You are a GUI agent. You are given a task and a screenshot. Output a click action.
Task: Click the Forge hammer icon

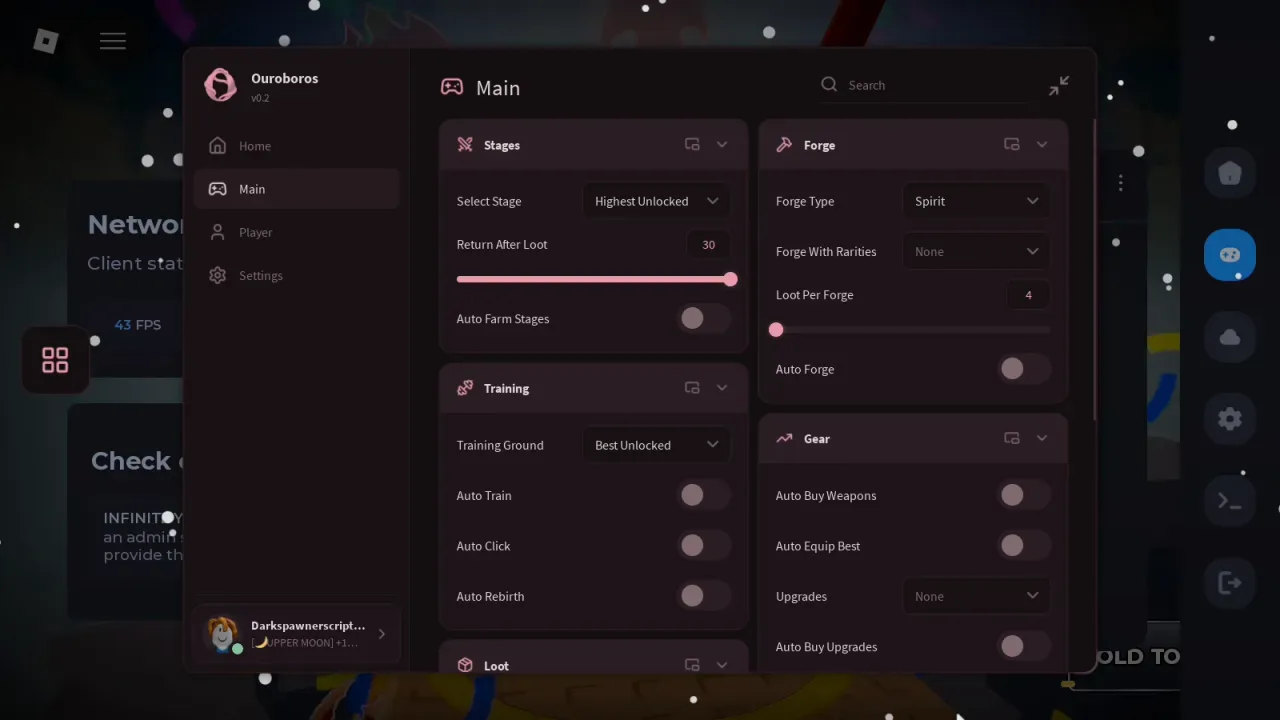[784, 145]
